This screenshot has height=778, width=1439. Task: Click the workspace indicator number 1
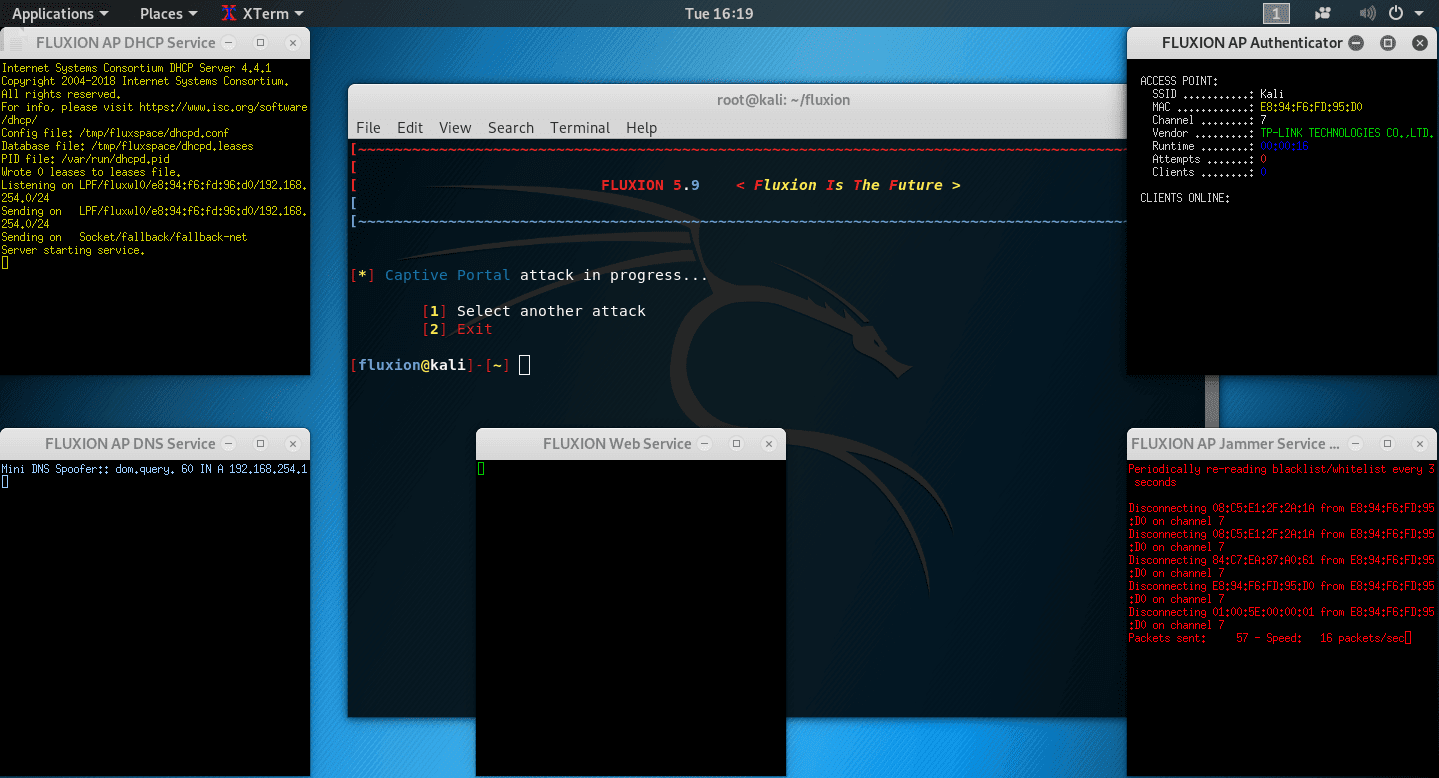1276,13
